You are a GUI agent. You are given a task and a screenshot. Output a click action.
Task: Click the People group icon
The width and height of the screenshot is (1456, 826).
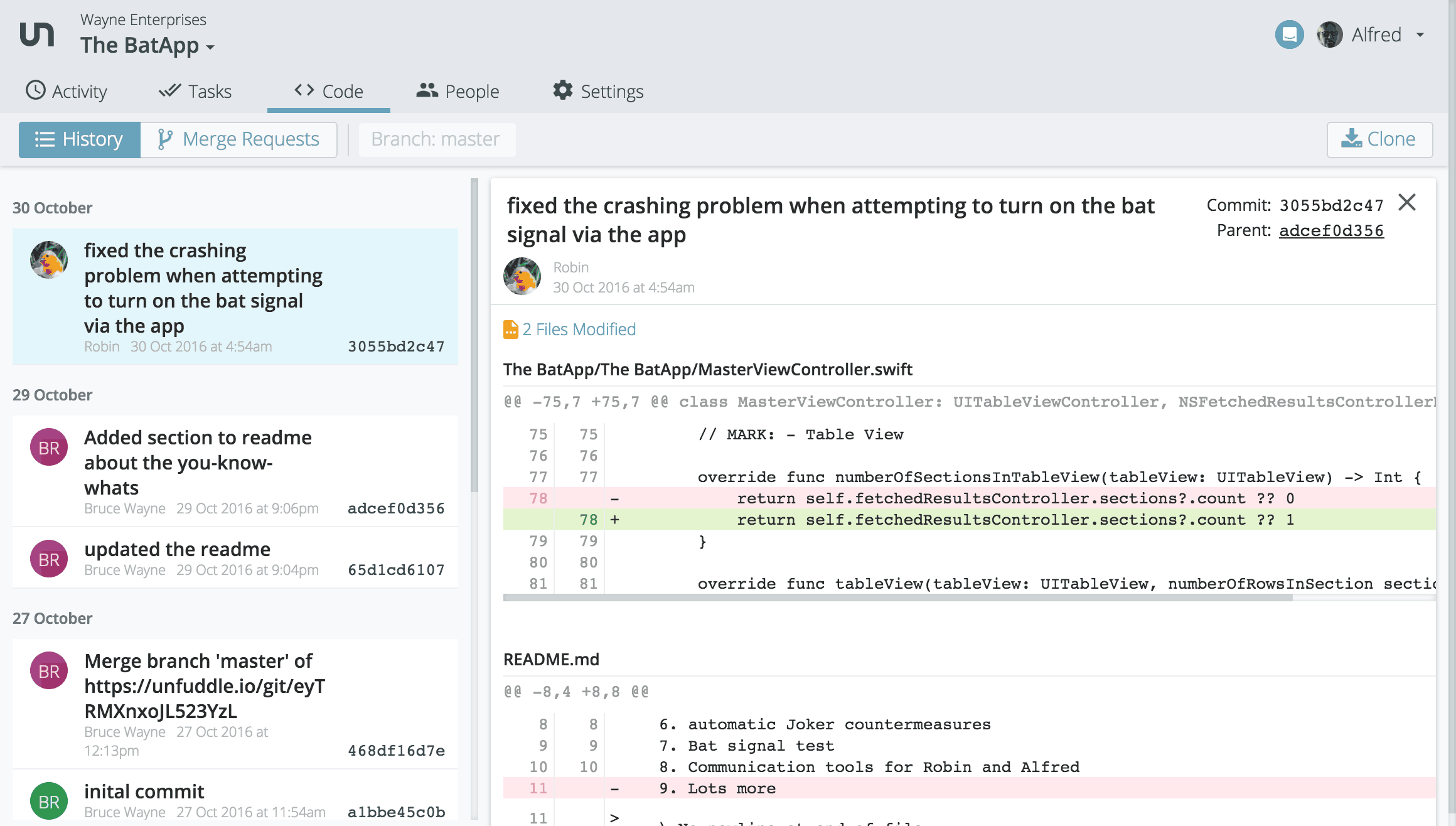point(427,90)
